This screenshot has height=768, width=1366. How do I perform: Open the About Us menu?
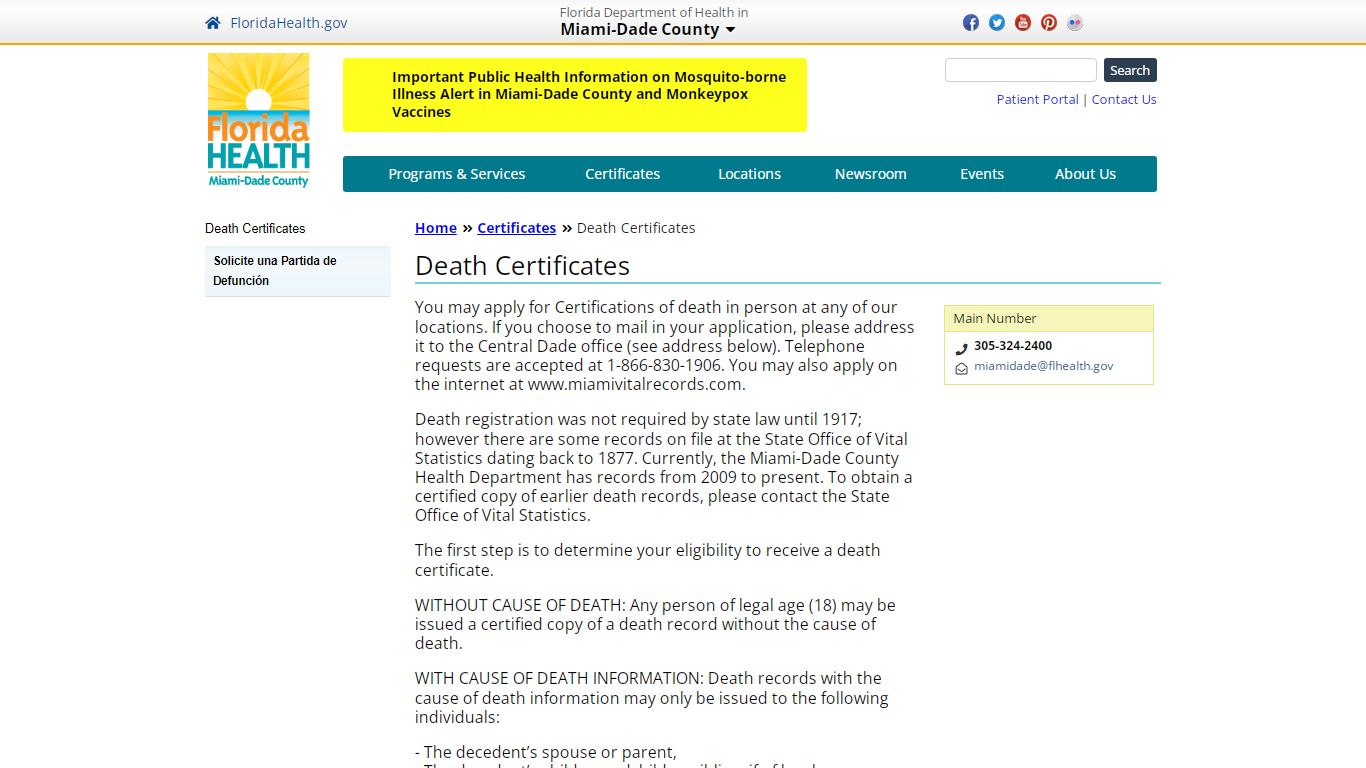[x=1085, y=174]
